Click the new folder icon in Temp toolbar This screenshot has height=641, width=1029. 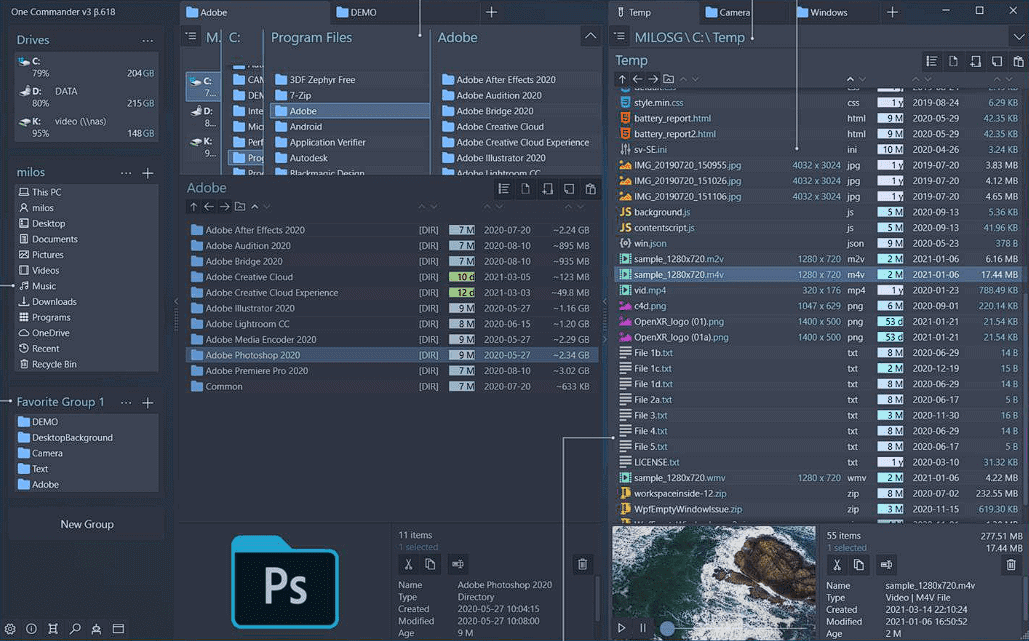pyautogui.click(x=975, y=61)
